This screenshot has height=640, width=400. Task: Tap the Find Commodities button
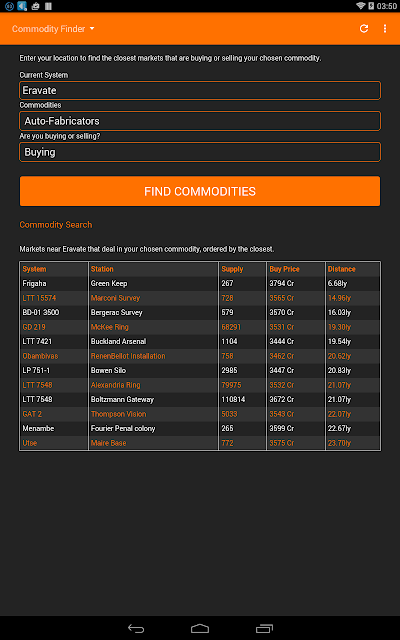click(200, 191)
